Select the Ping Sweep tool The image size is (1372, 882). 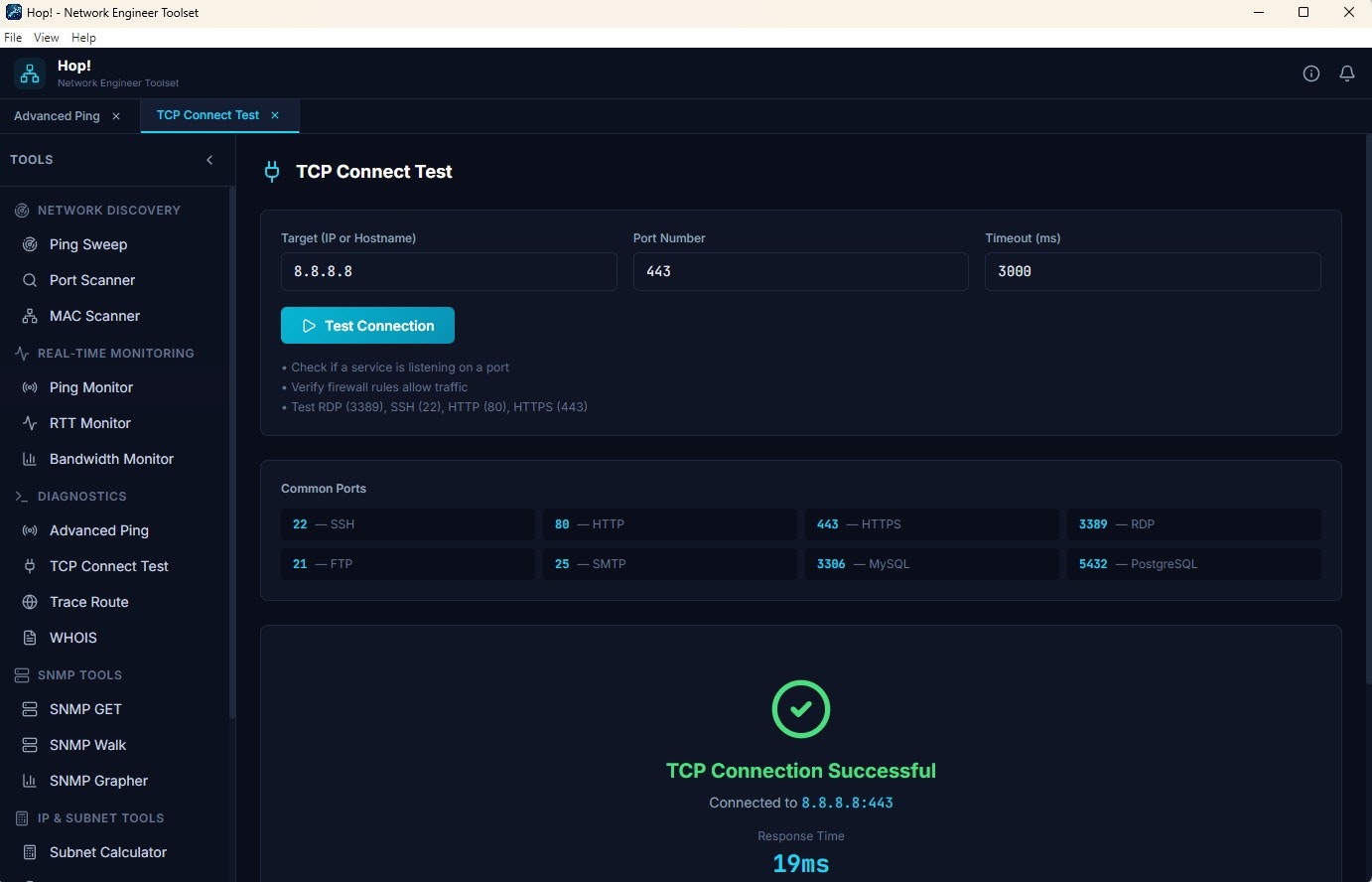point(87,244)
